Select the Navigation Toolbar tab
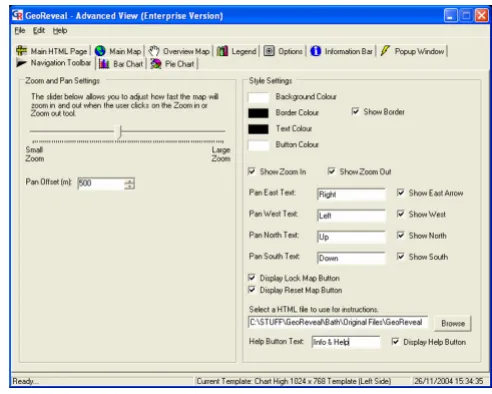 click(54, 63)
